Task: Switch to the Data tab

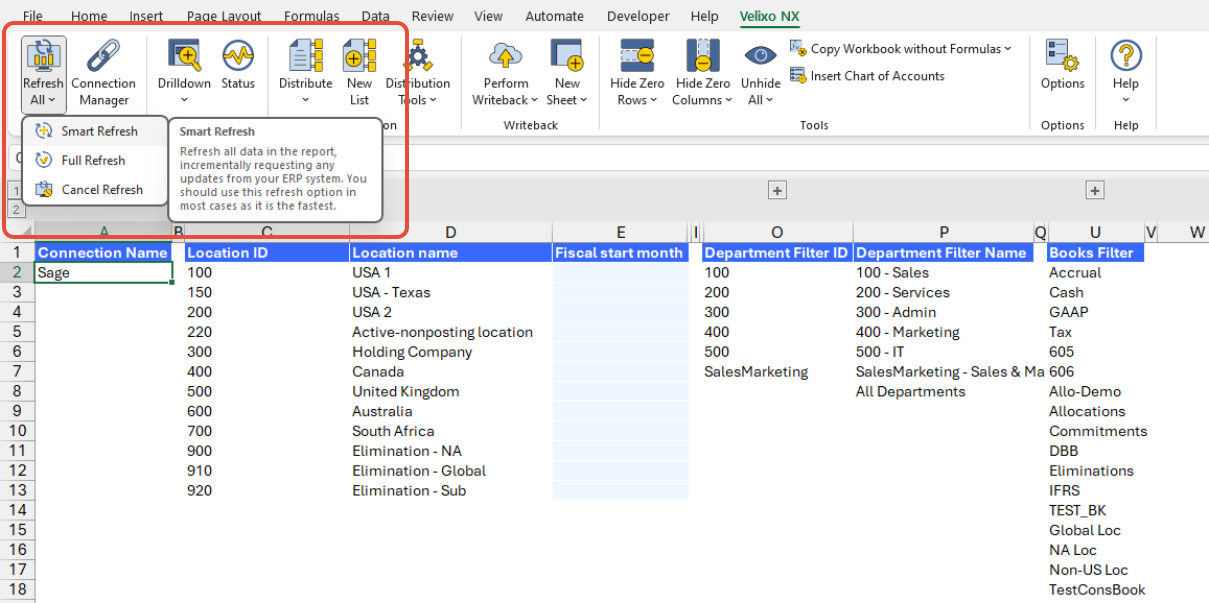Action: [376, 16]
